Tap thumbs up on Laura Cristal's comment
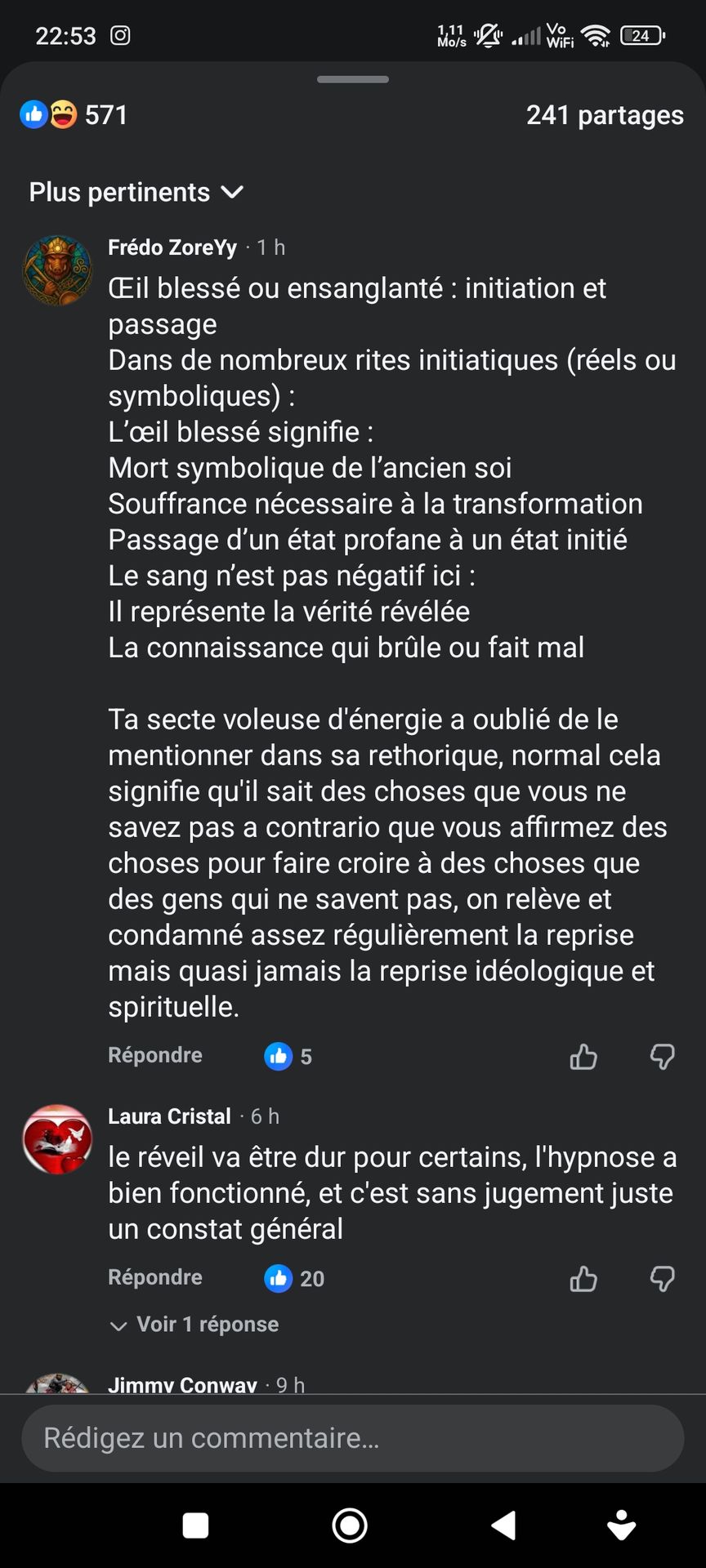 [583, 1279]
